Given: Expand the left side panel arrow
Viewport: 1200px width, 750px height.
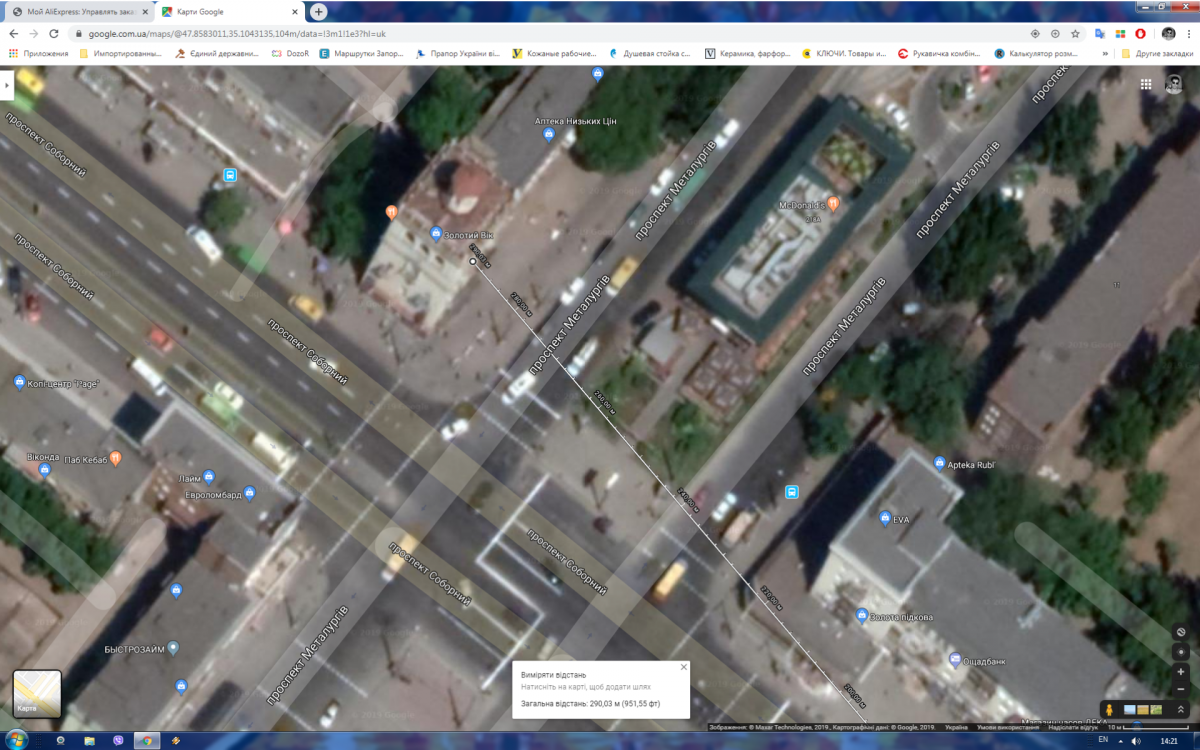Looking at the screenshot, I should click(6, 85).
